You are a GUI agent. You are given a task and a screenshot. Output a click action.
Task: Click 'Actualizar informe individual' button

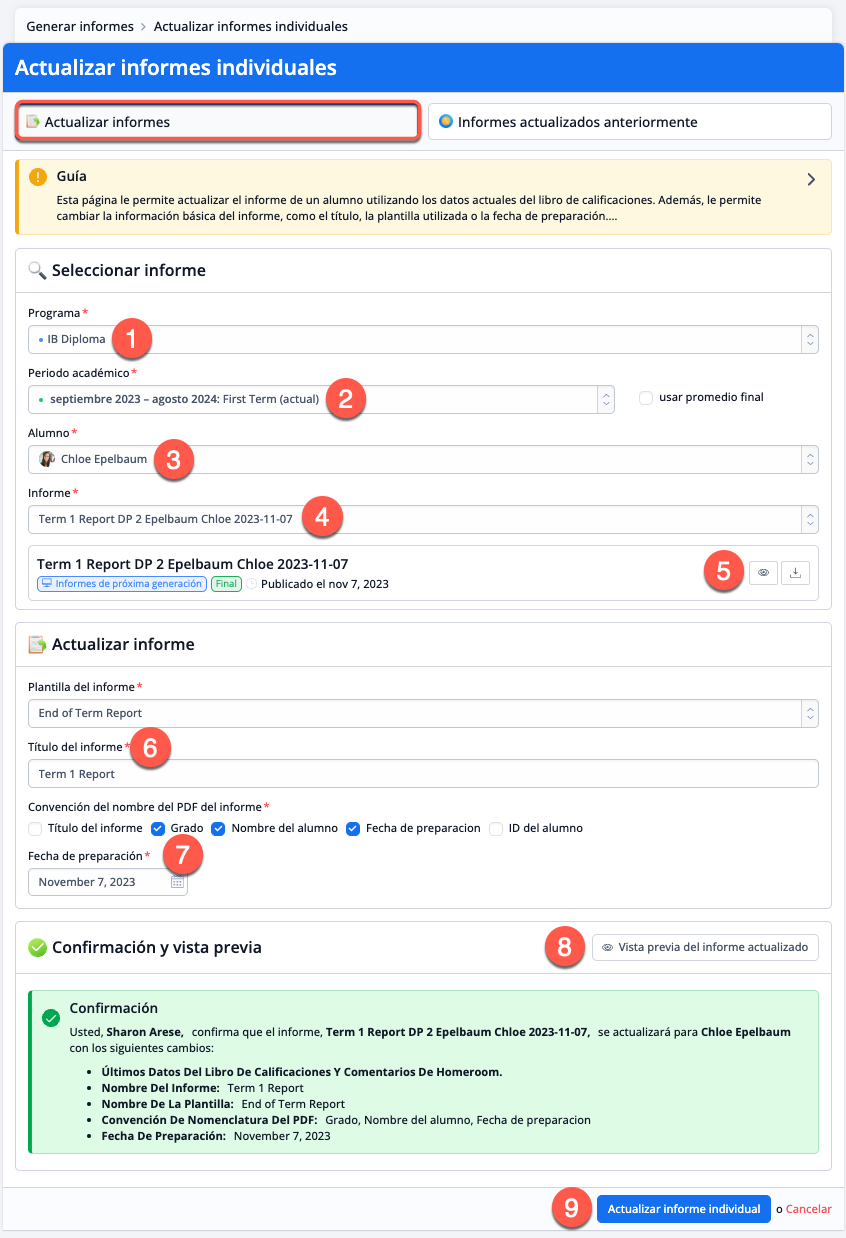[684, 1209]
